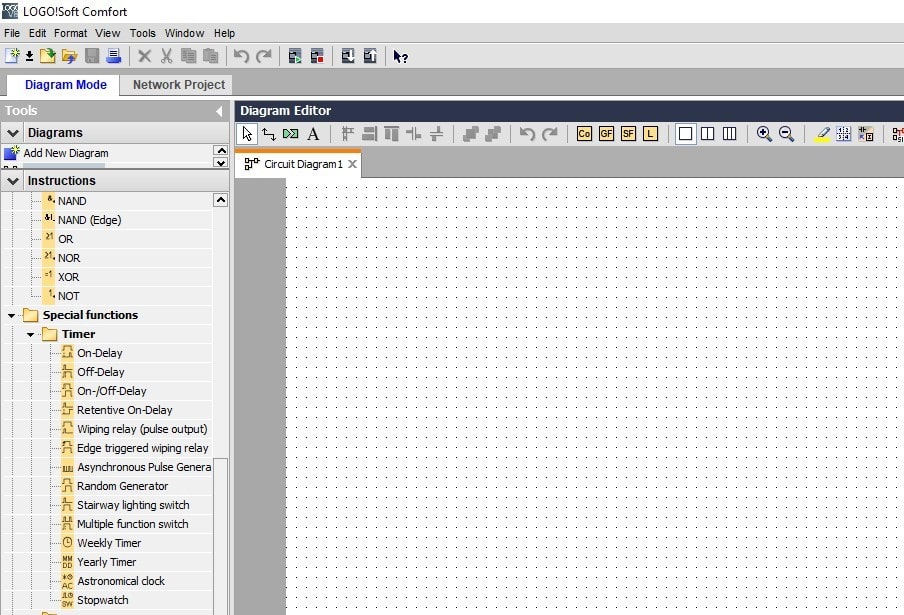904x615 pixels.
Task: Choose the Connect wiring tool
Action: coord(269,134)
